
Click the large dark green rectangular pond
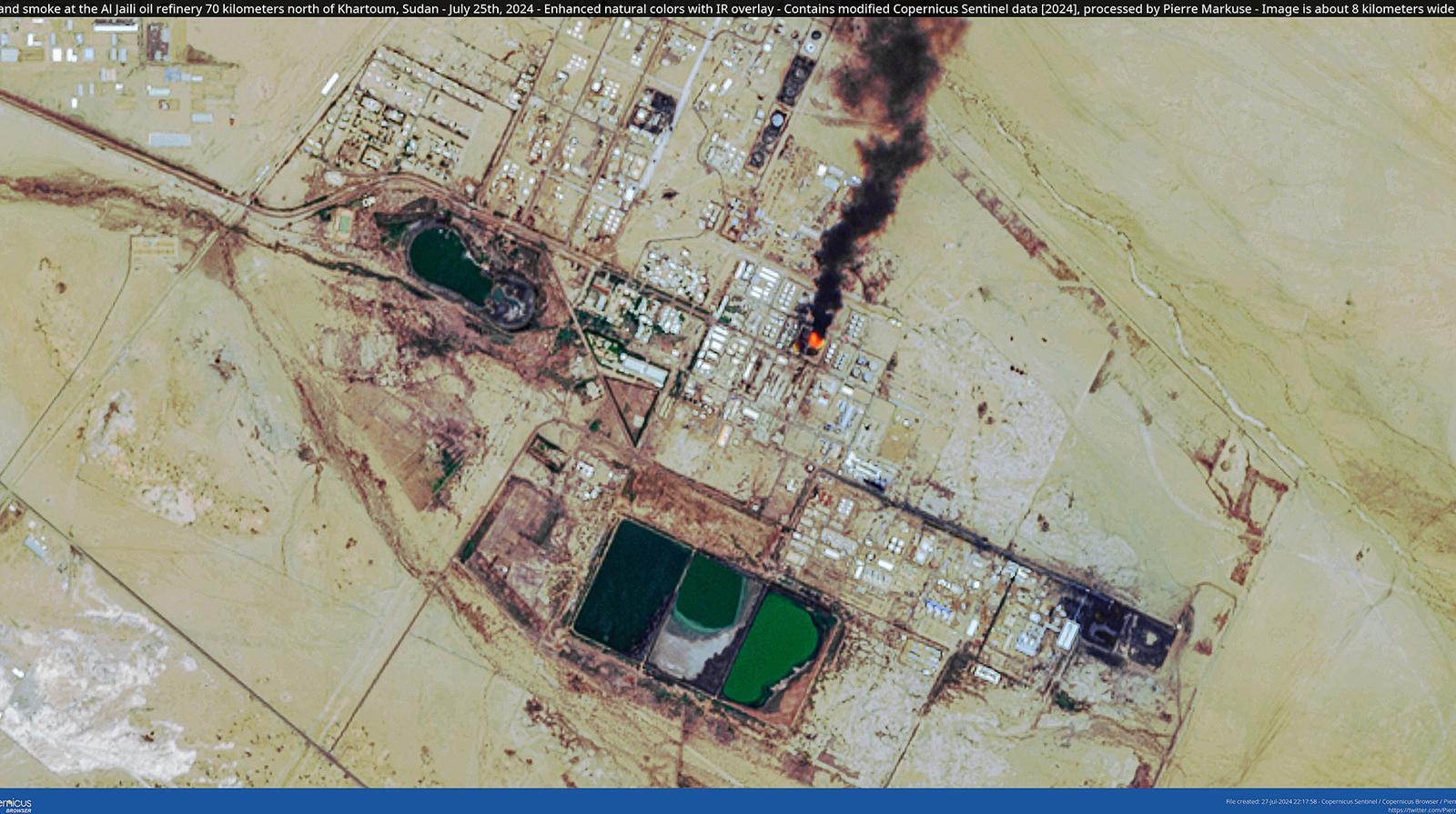click(x=629, y=582)
